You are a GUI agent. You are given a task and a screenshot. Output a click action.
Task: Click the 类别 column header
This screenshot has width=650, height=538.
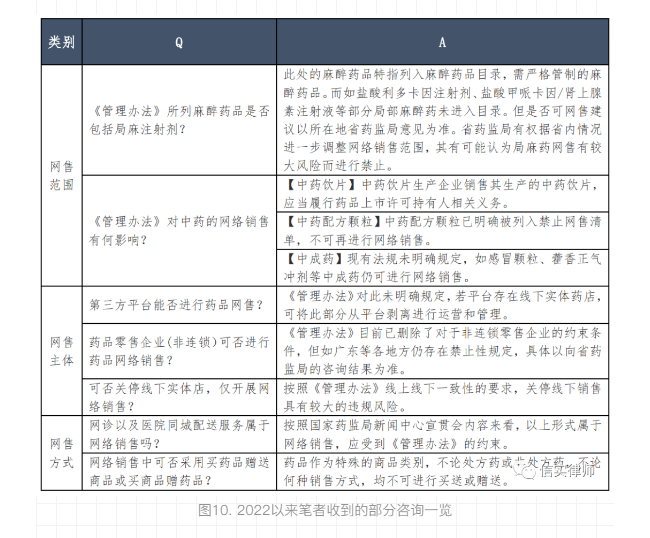(x=62, y=42)
